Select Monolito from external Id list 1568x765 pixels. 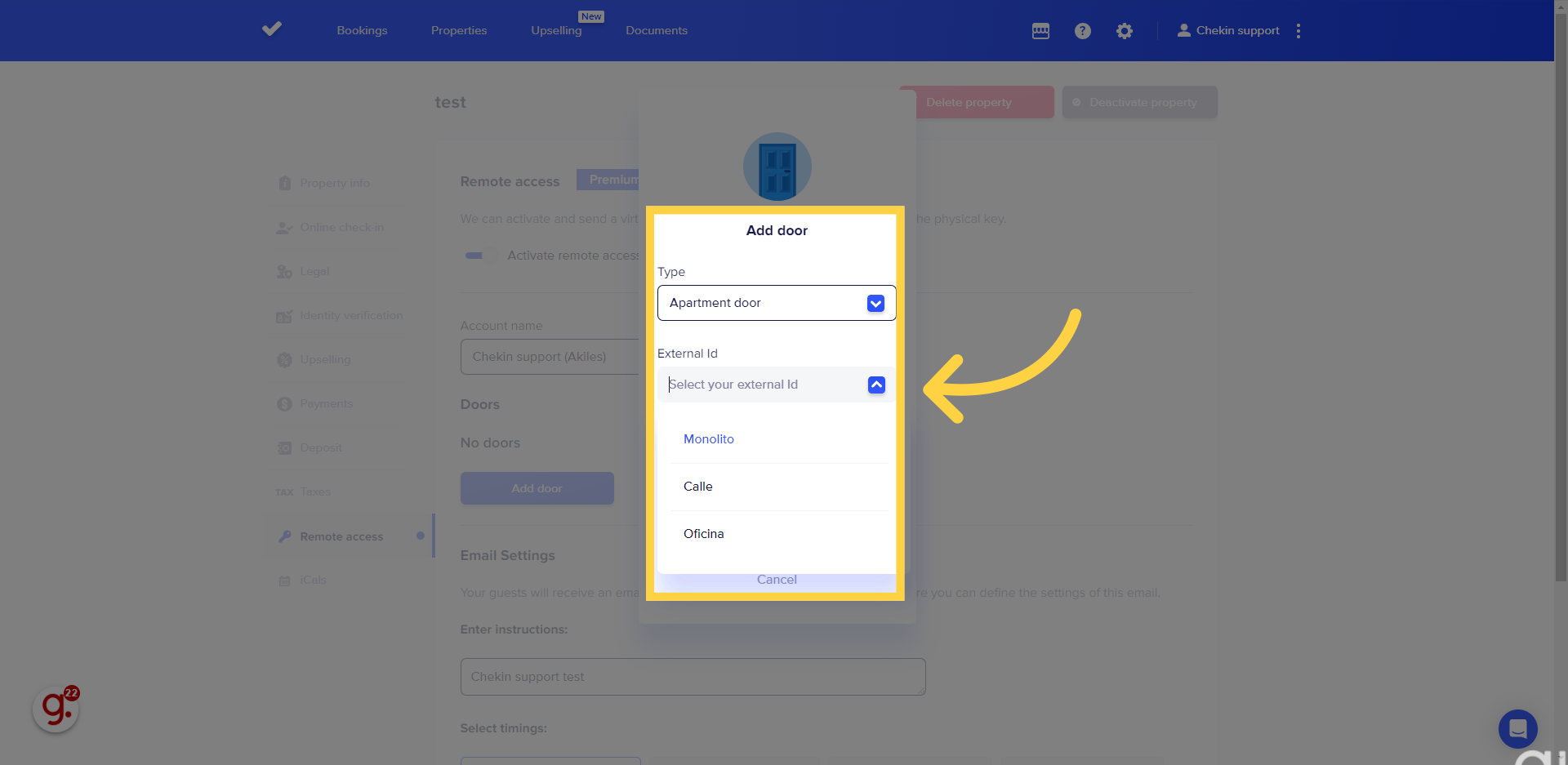[x=709, y=439]
